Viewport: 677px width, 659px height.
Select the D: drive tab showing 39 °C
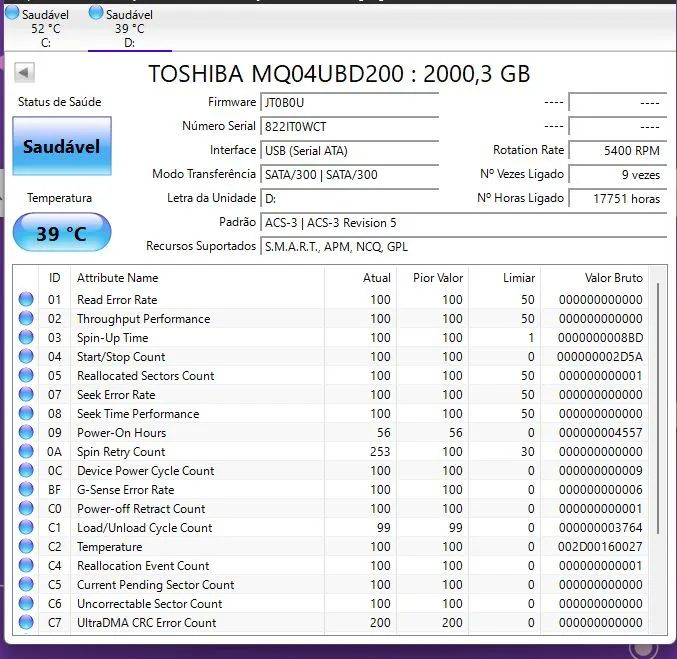coord(130,28)
